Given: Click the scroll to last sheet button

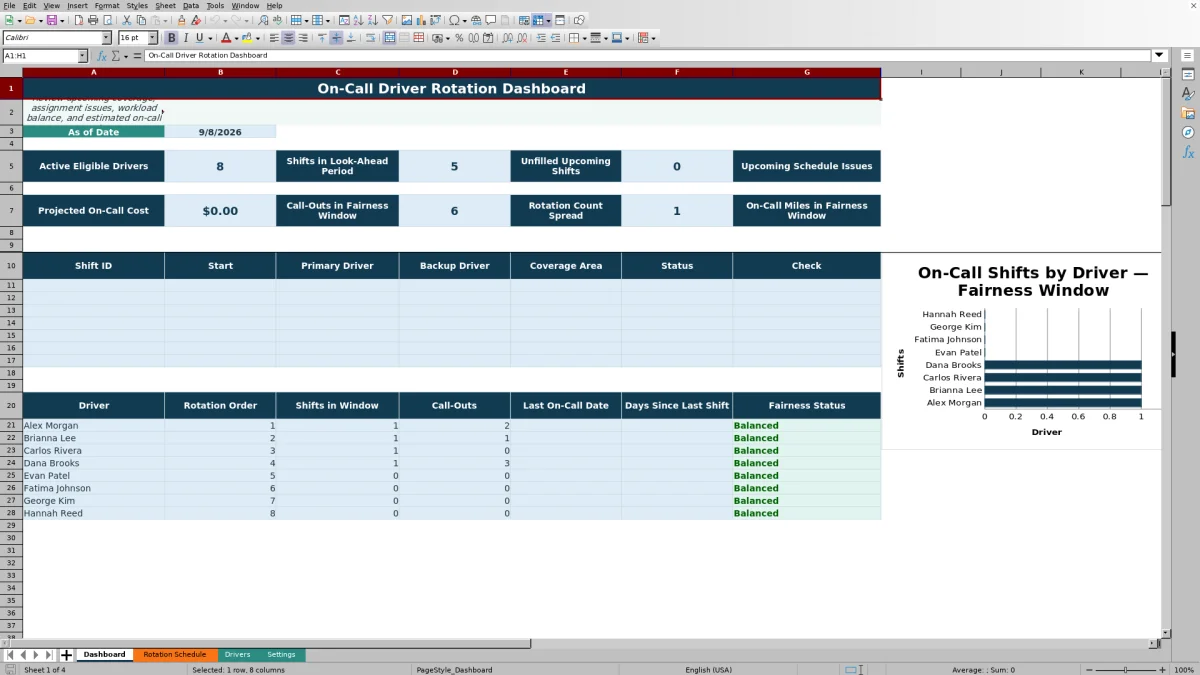Looking at the screenshot, I should click(x=49, y=655).
